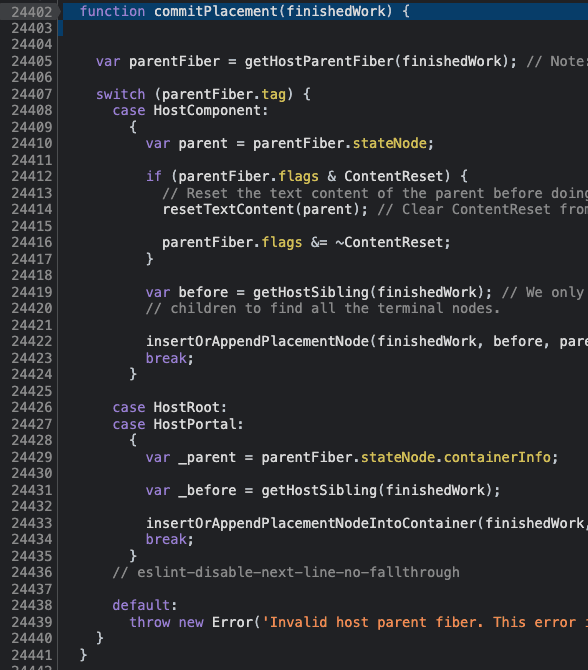Click 'throw' keyword on line 24439

tap(150, 622)
